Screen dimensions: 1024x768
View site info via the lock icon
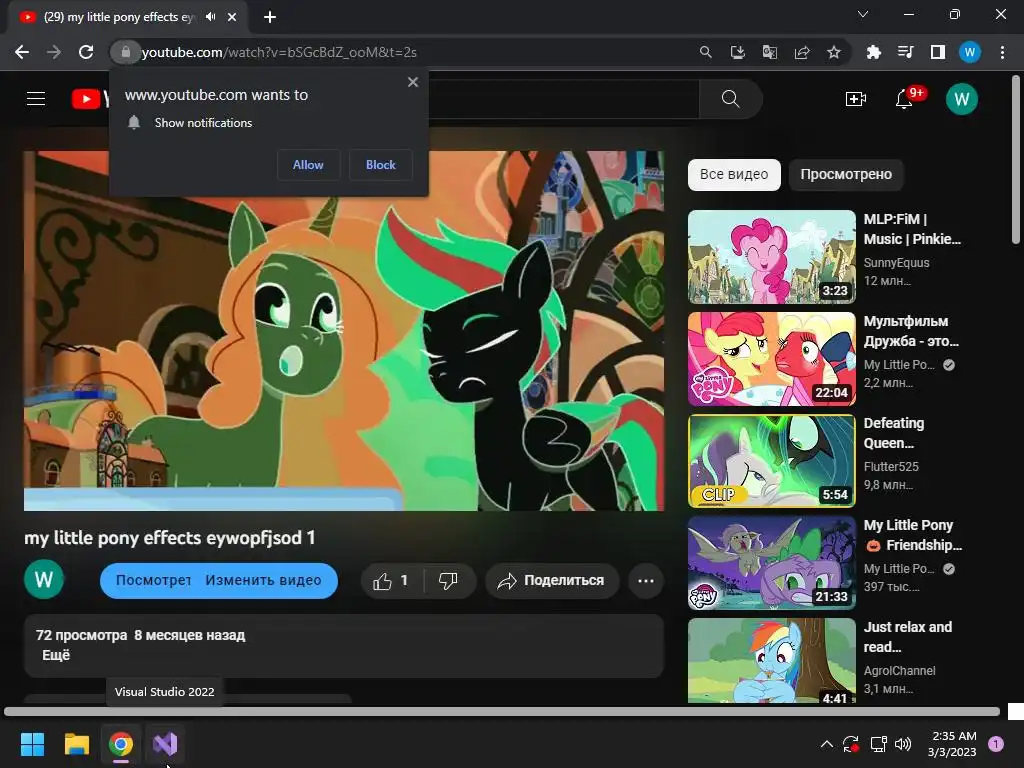click(126, 52)
